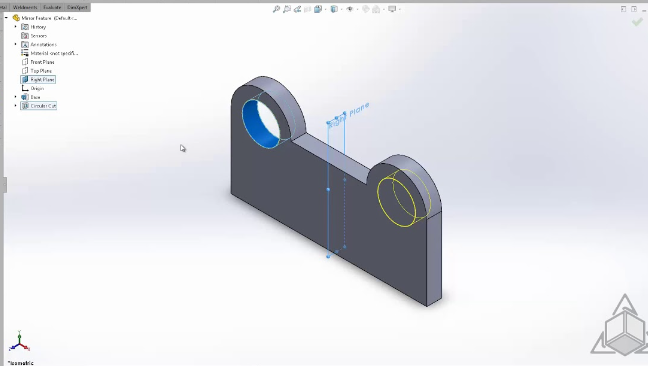Click the Annotations folder icon
The height and width of the screenshot is (366, 648).
click(25, 44)
